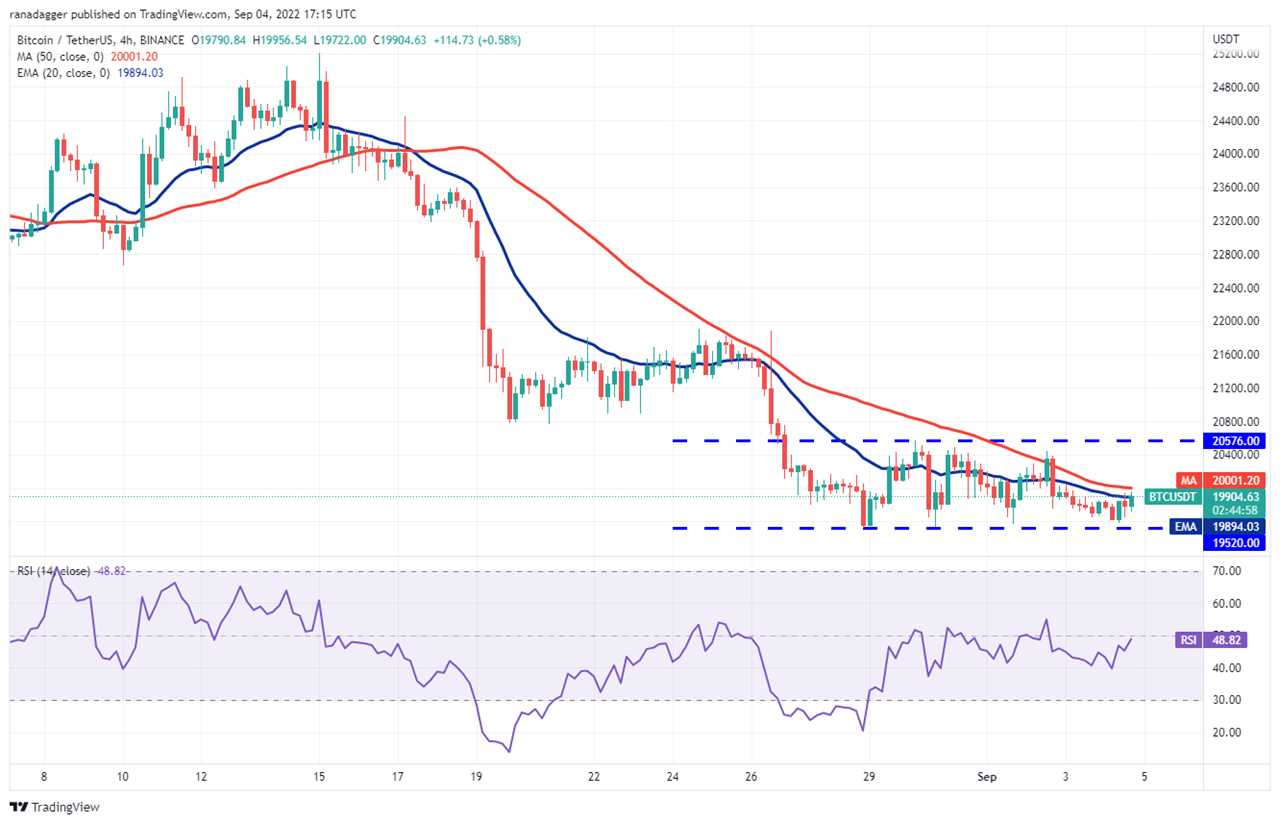
Task: Select the red MA label tag
Action: [1188, 479]
